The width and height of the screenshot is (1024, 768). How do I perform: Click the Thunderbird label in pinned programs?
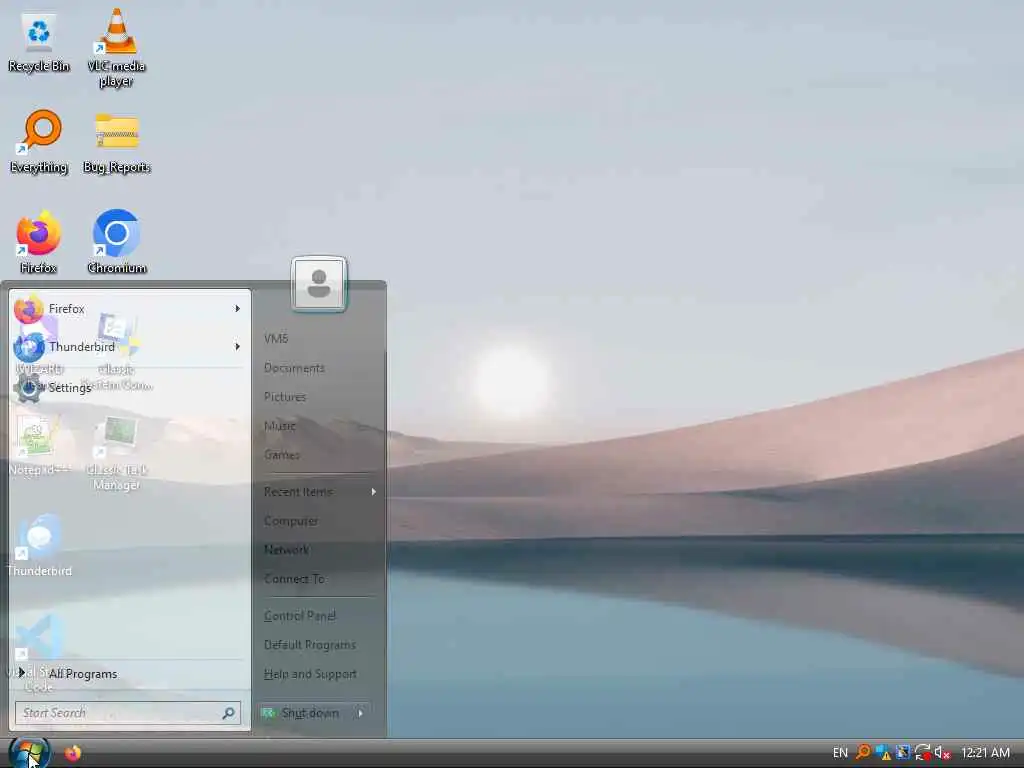pyautogui.click(x=82, y=347)
